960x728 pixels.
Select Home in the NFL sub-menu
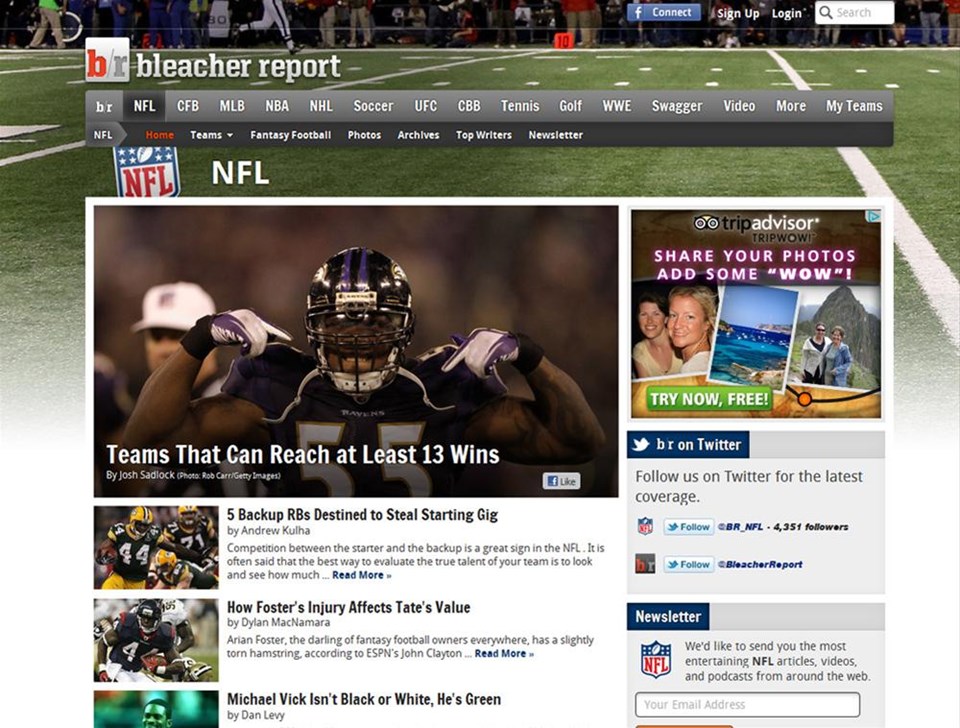pyautogui.click(x=160, y=135)
